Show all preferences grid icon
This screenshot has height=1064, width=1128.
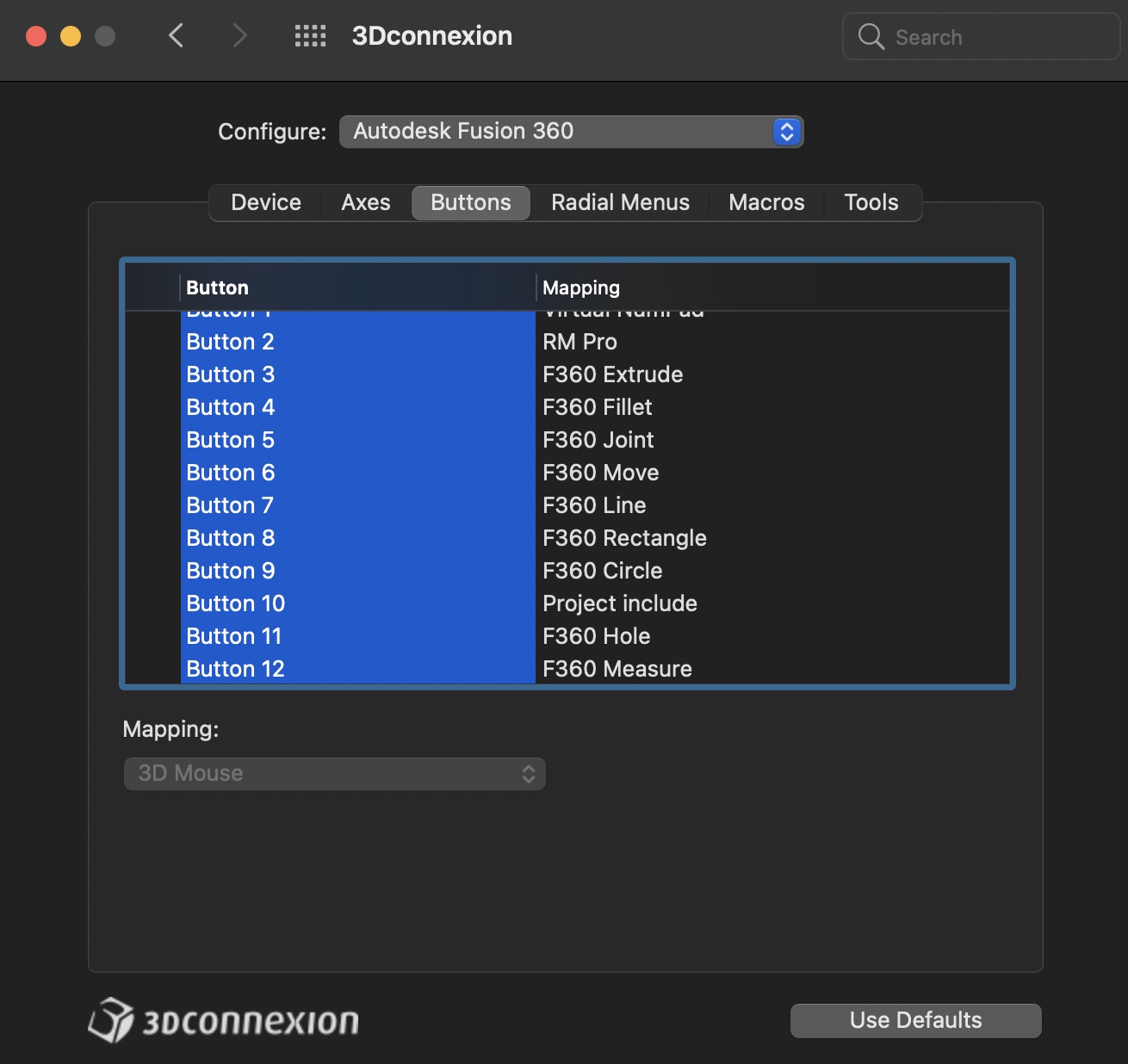pos(310,35)
